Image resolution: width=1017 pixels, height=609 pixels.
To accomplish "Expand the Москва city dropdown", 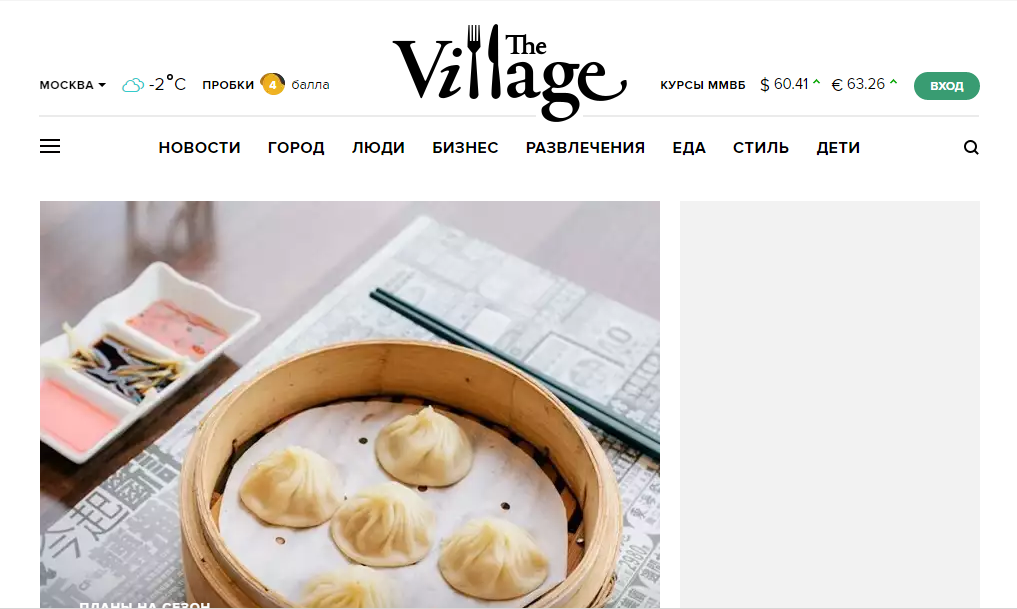I will (x=73, y=85).
